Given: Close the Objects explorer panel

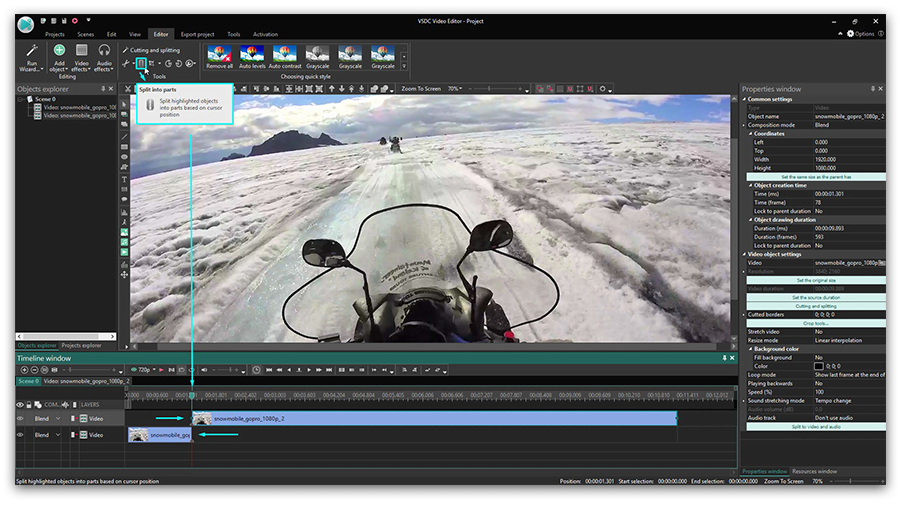Looking at the screenshot, I should coord(111,89).
